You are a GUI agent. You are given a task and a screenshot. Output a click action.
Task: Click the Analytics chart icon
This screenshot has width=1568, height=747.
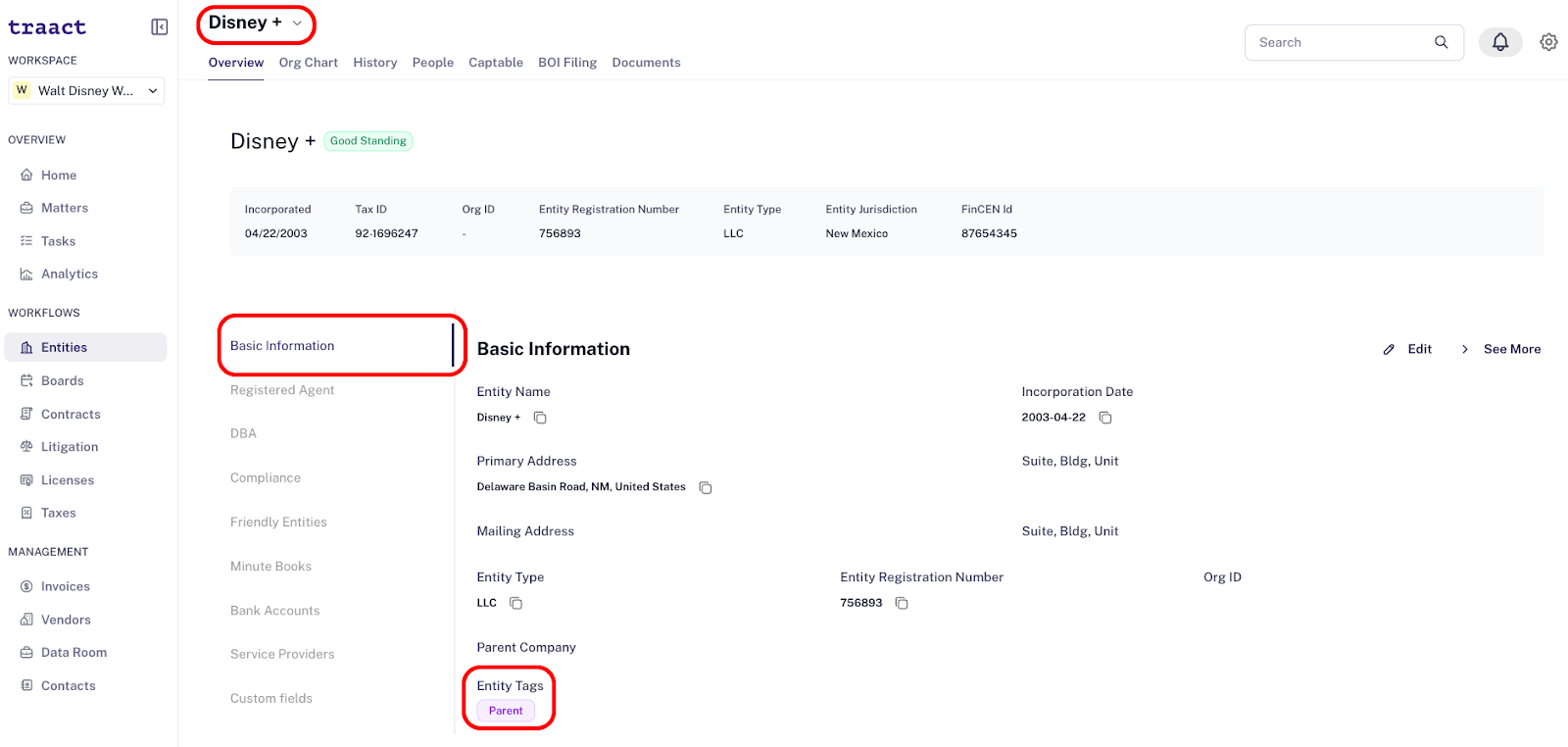[26, 274]
